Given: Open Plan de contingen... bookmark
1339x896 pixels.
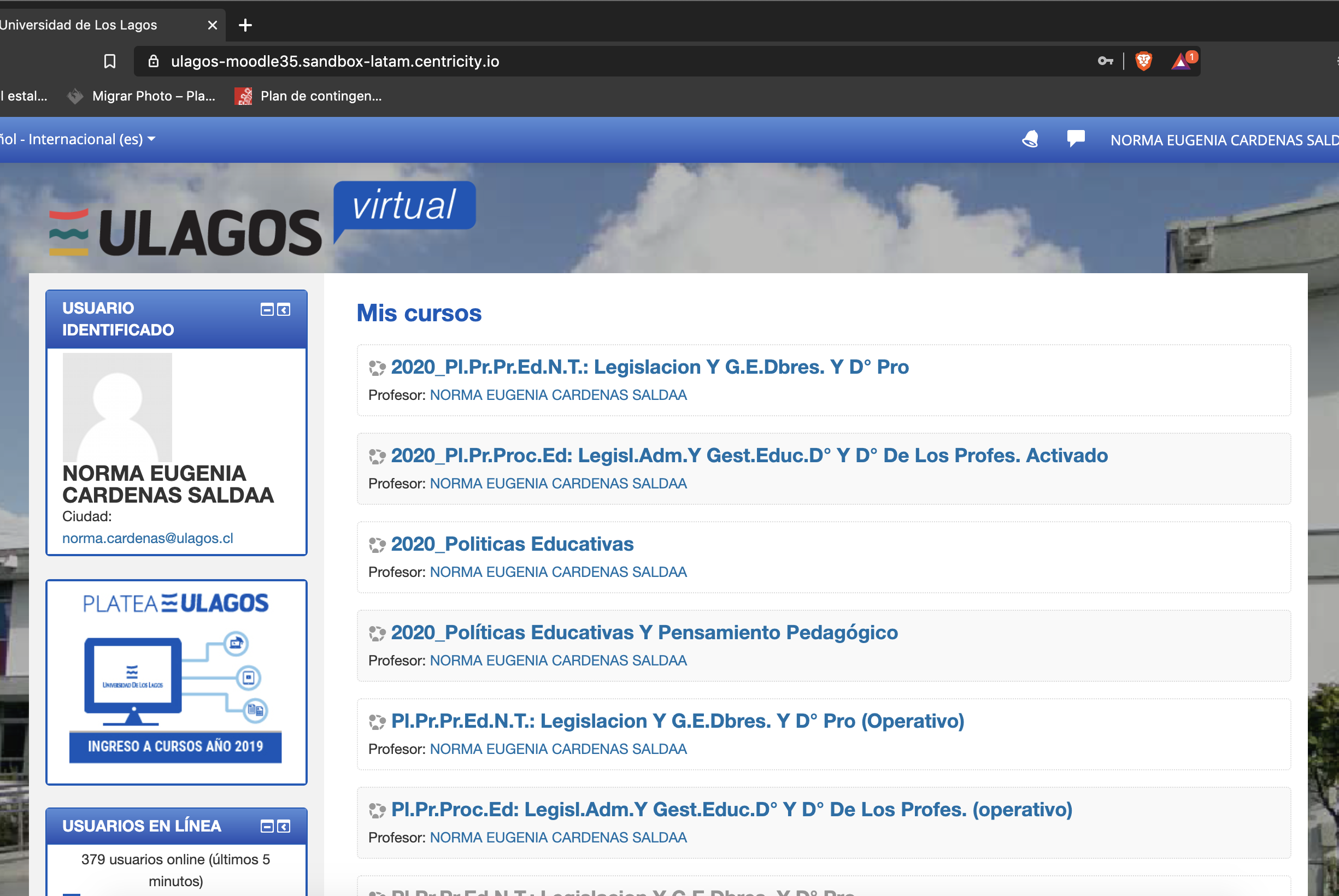Looking at the screenshot, I should tap(308, 96).
